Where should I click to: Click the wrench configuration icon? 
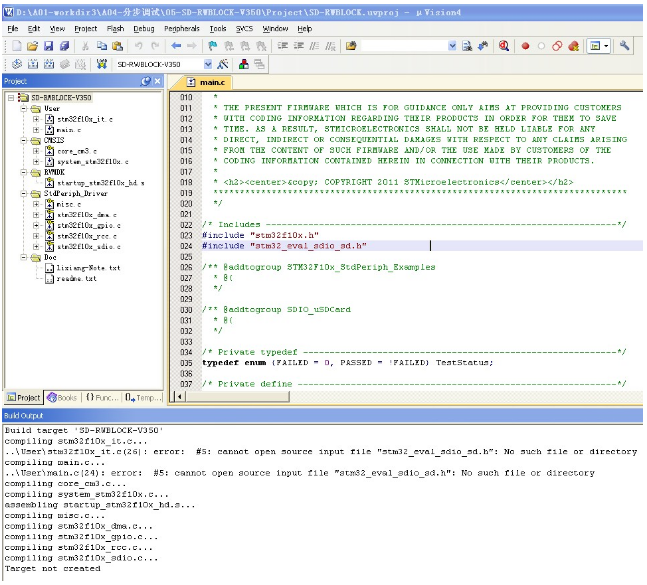click(x=625, y=46)
